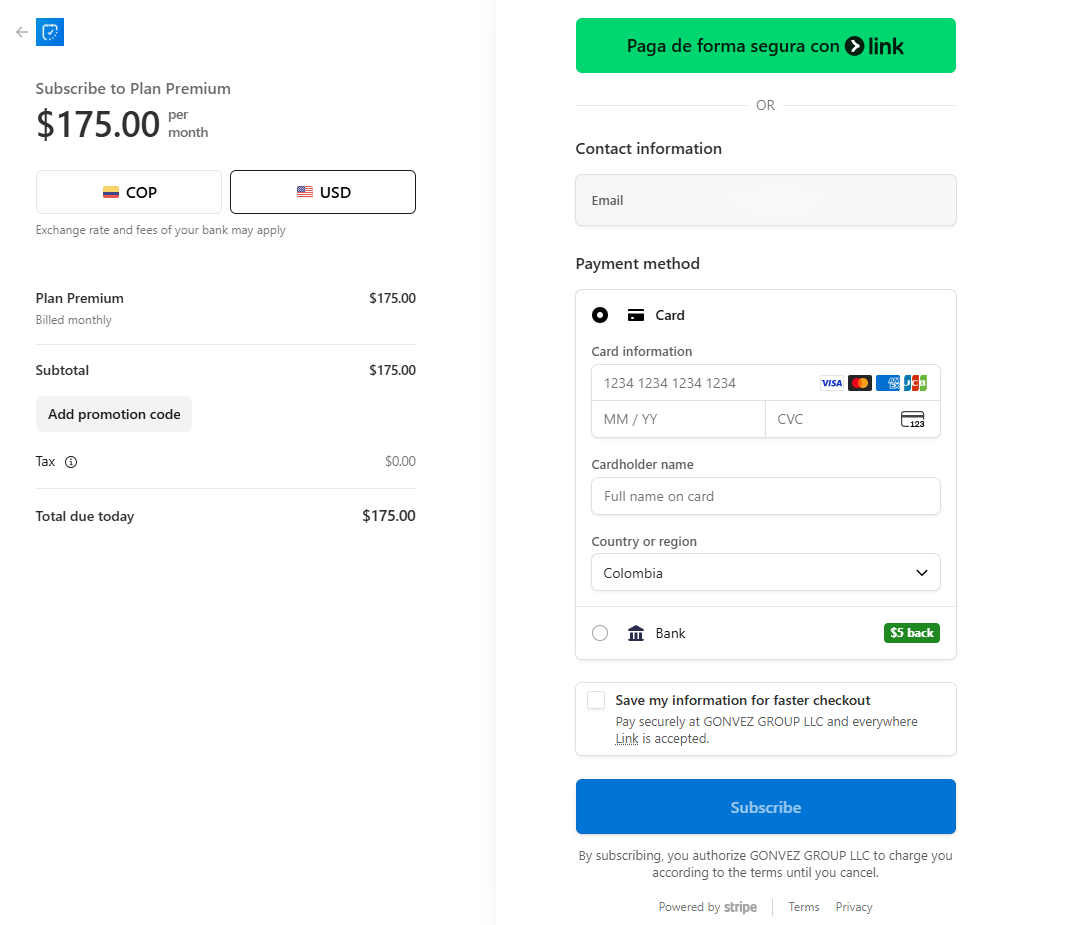Open the Link underlined text link
The width and height of the screenshot is (1077, 925).
[x=626, y=739]
